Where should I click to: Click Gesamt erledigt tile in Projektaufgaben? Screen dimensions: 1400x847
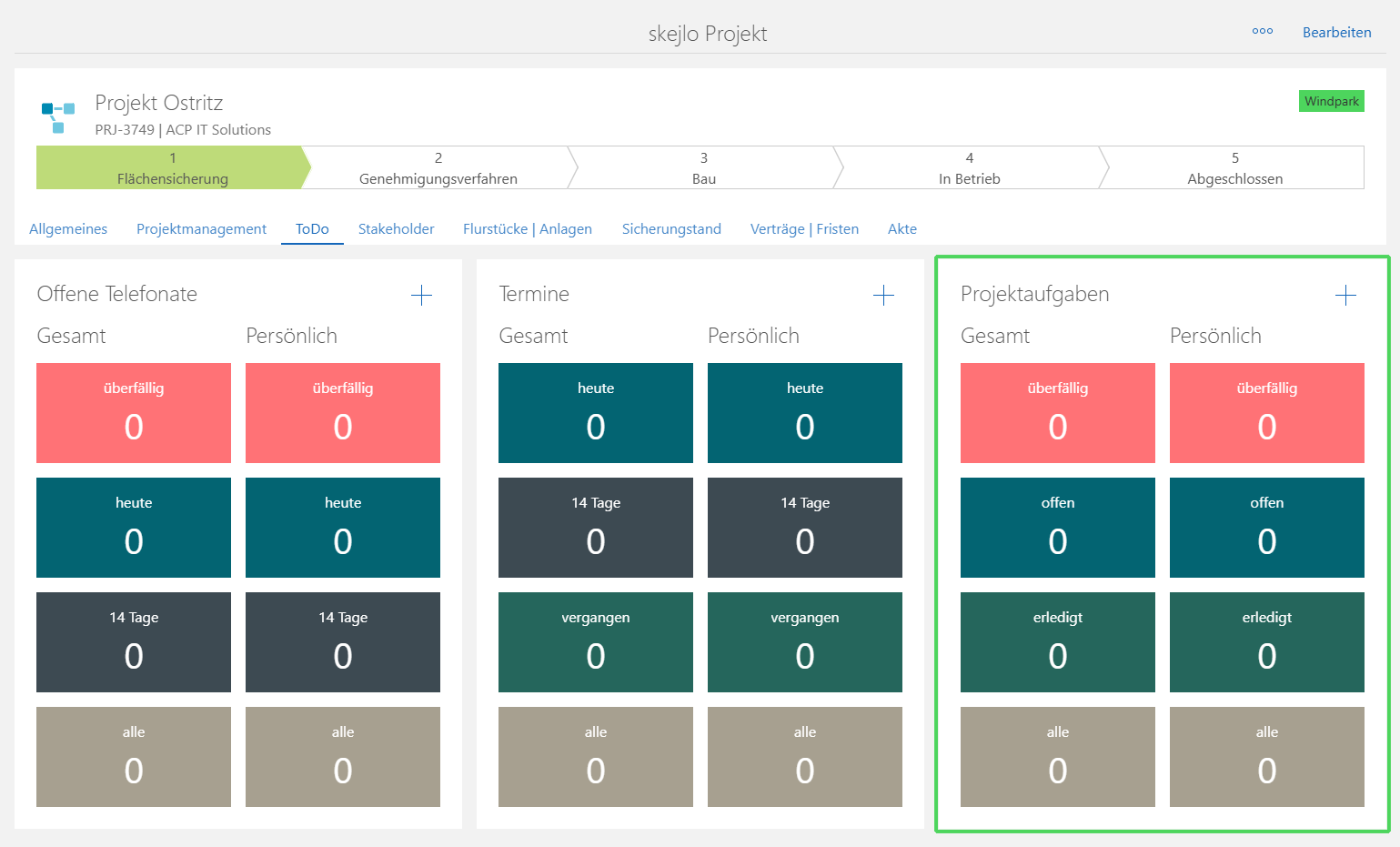tap(1057, 642)
